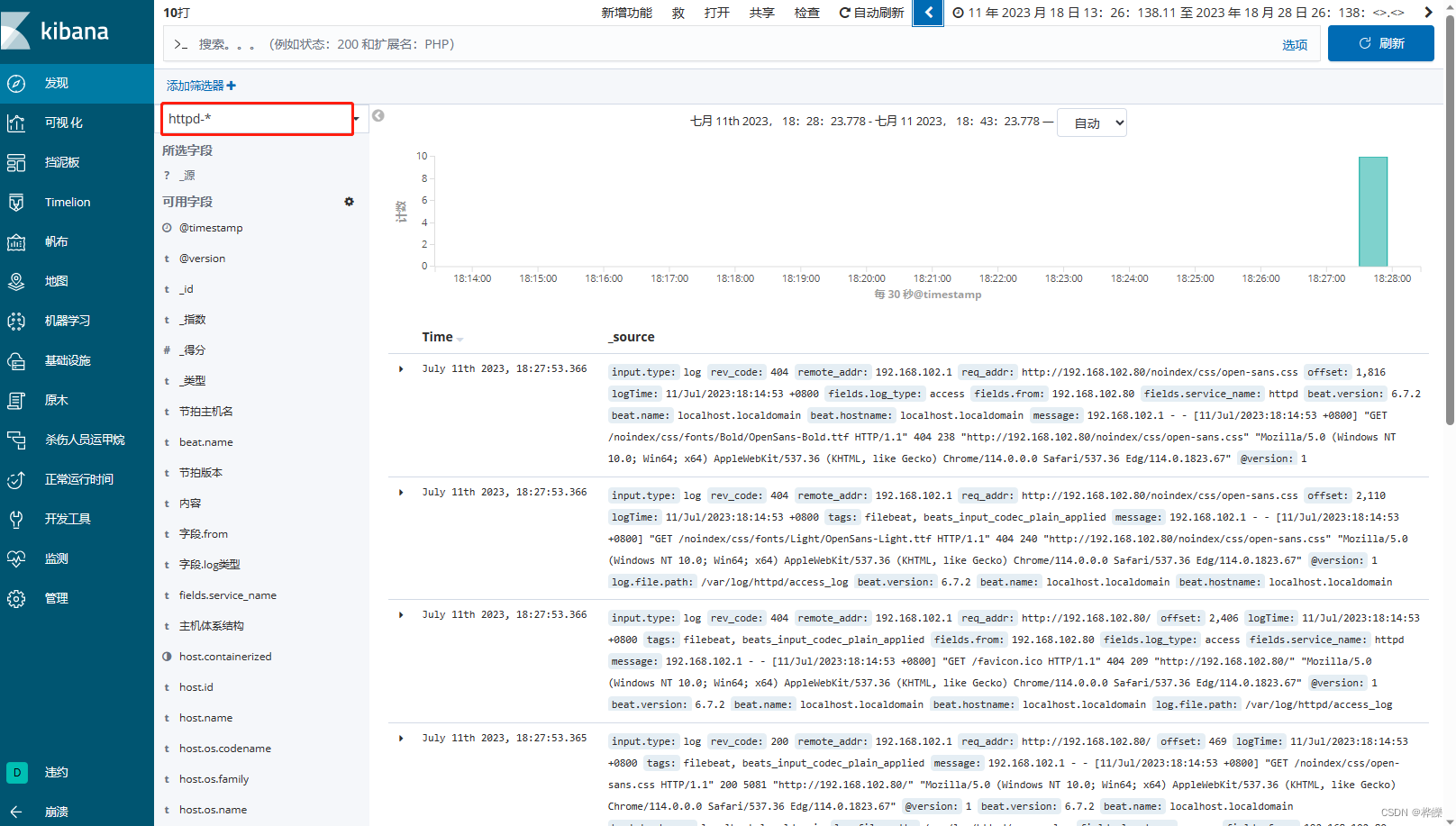Select the @version field
The height and width of the screenshot is (826, 1456).
tap(202, 259)
